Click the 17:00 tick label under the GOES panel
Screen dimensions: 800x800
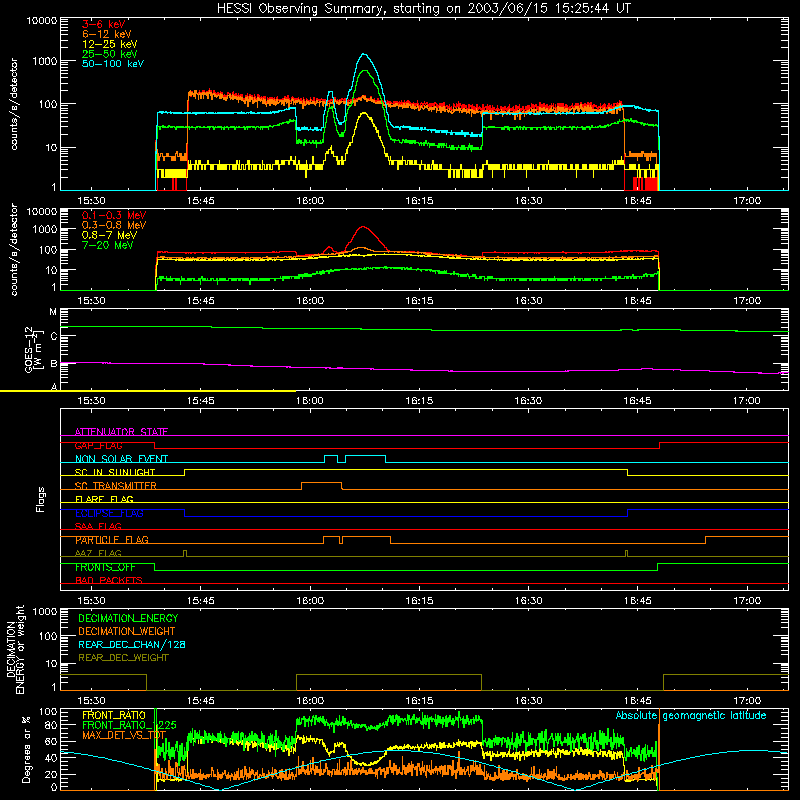tap(747, 401)
